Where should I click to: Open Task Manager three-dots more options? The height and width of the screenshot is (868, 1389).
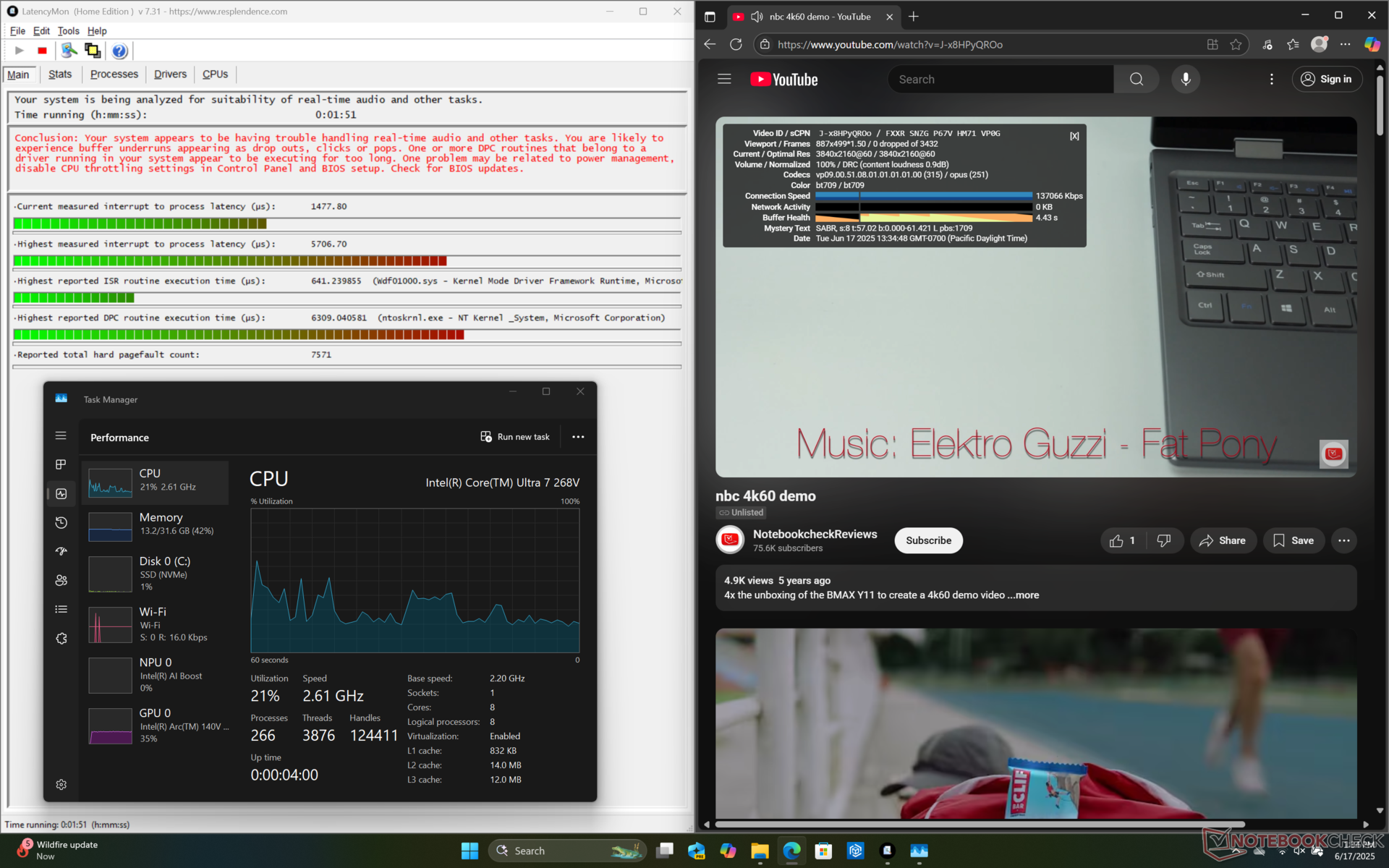pyautogui.click(x=578, y=437)
